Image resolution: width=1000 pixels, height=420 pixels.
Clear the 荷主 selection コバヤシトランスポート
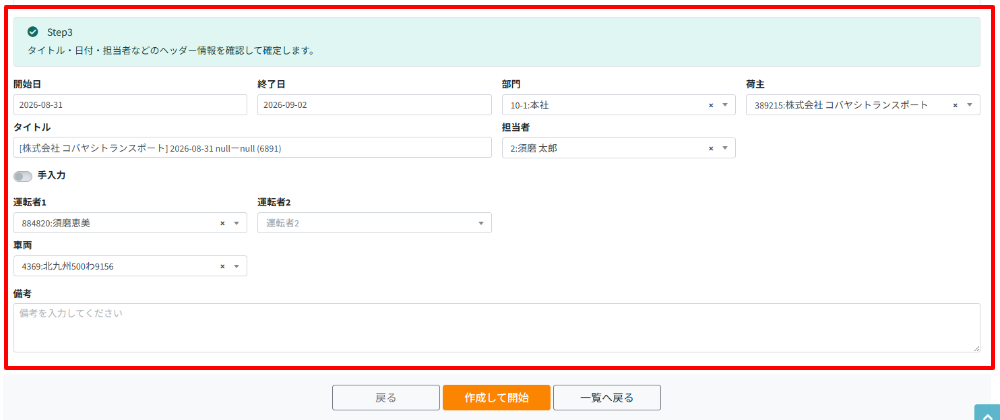955,105
